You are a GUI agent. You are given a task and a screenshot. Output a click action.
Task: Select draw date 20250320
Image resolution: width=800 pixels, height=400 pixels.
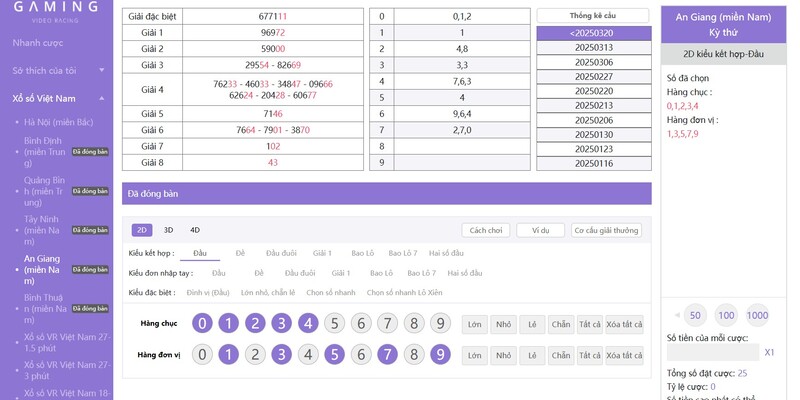point(594,33)
